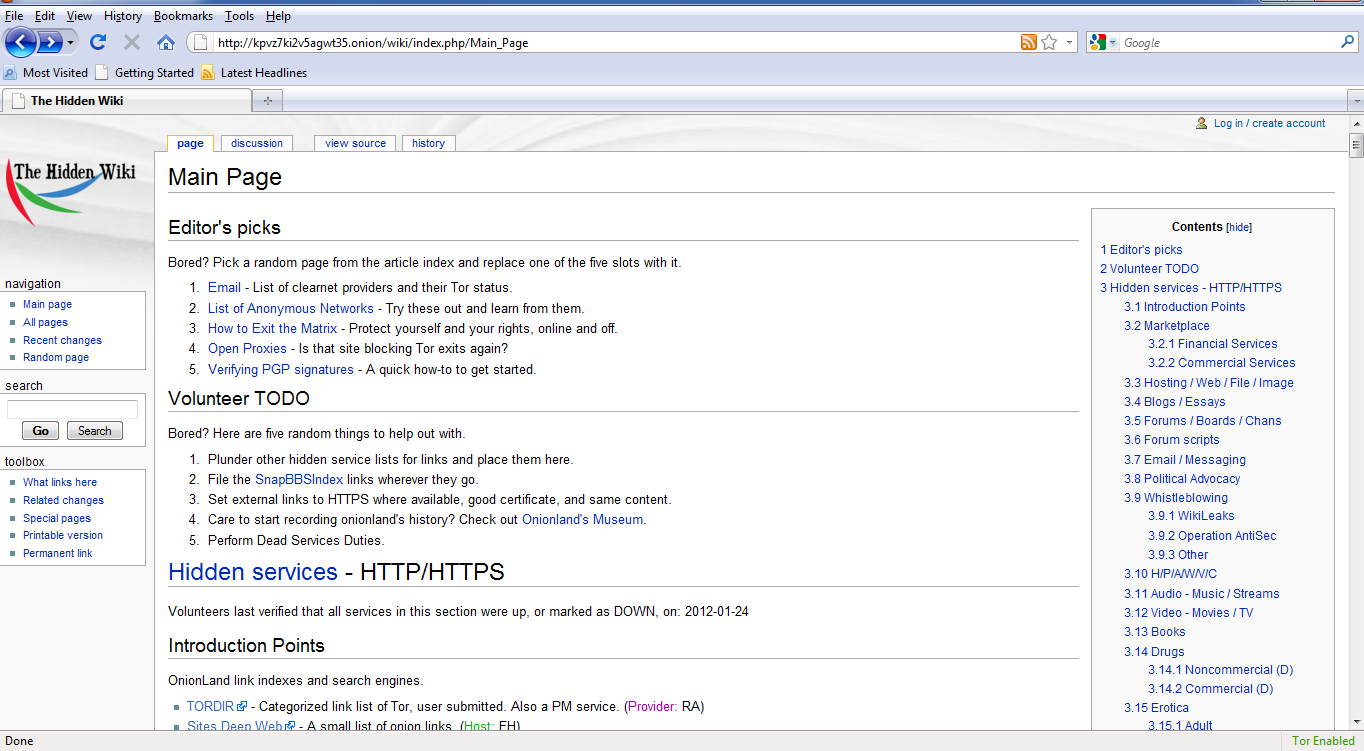
Task: Open Recent changes in navigation sidebar
Action: coord(62,340)
